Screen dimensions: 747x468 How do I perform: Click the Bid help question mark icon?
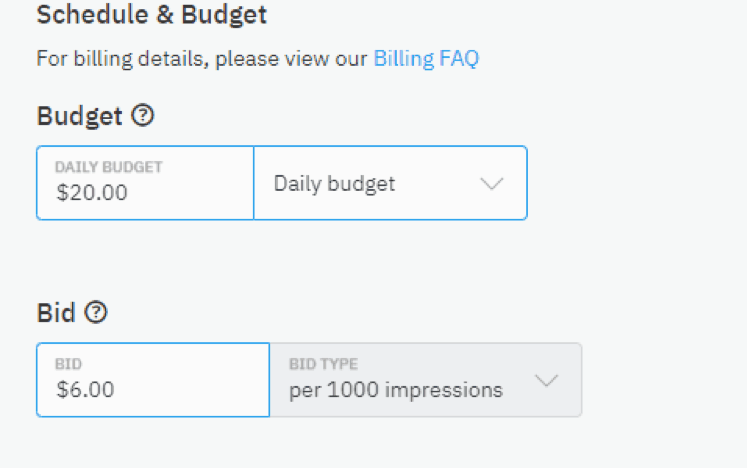[x=96, y=312]
